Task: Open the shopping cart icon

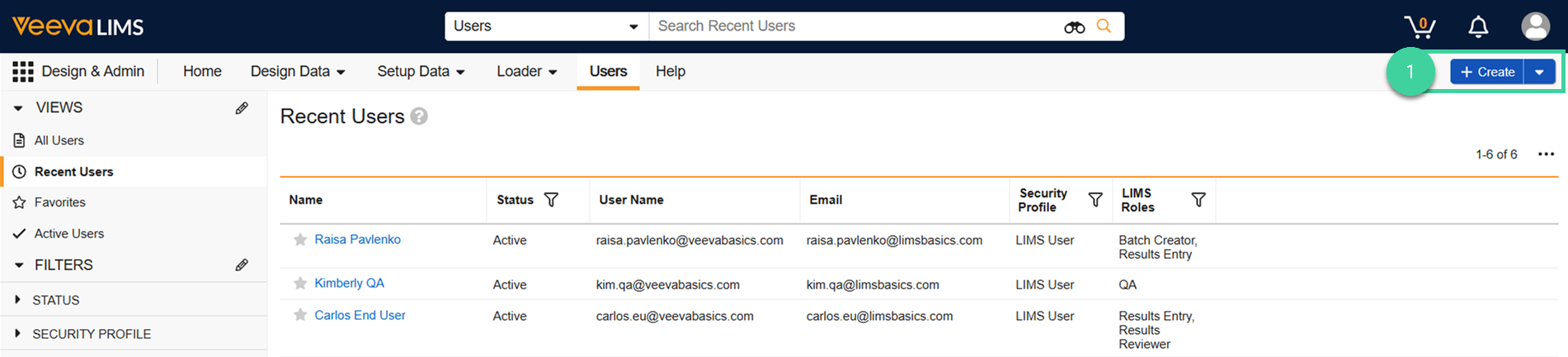Action: point(1420,26)
